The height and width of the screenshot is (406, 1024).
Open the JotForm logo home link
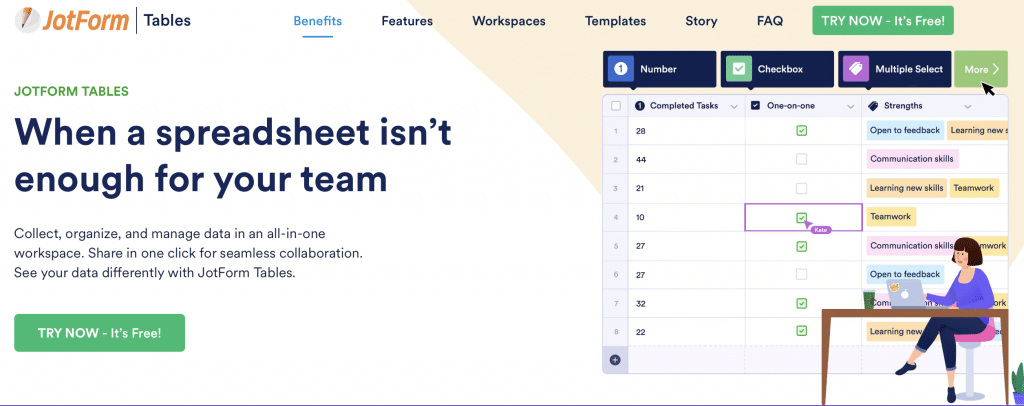(x=72, y=21)
